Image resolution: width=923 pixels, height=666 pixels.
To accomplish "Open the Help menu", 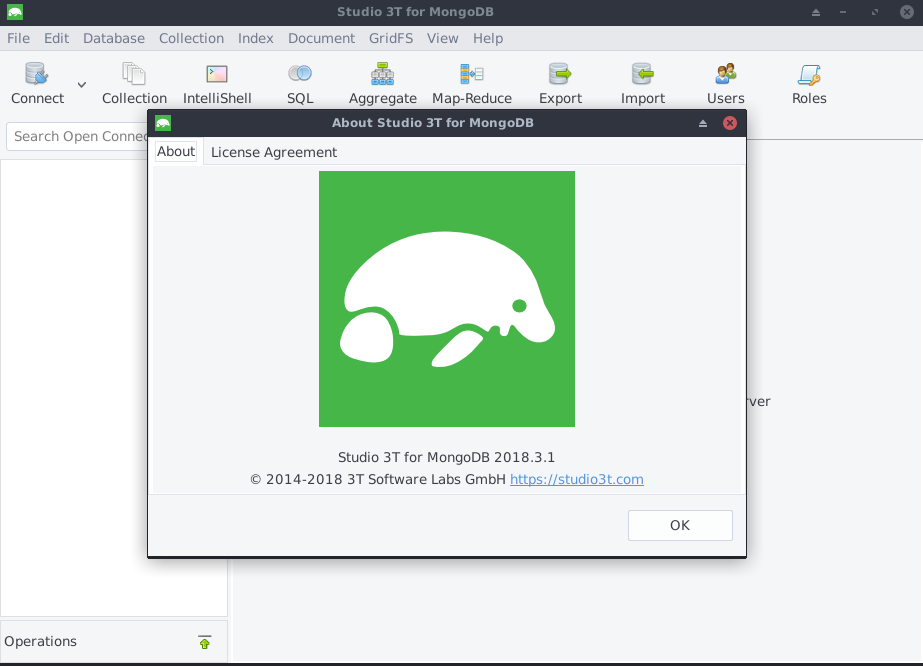I will [x=488, y=38].
